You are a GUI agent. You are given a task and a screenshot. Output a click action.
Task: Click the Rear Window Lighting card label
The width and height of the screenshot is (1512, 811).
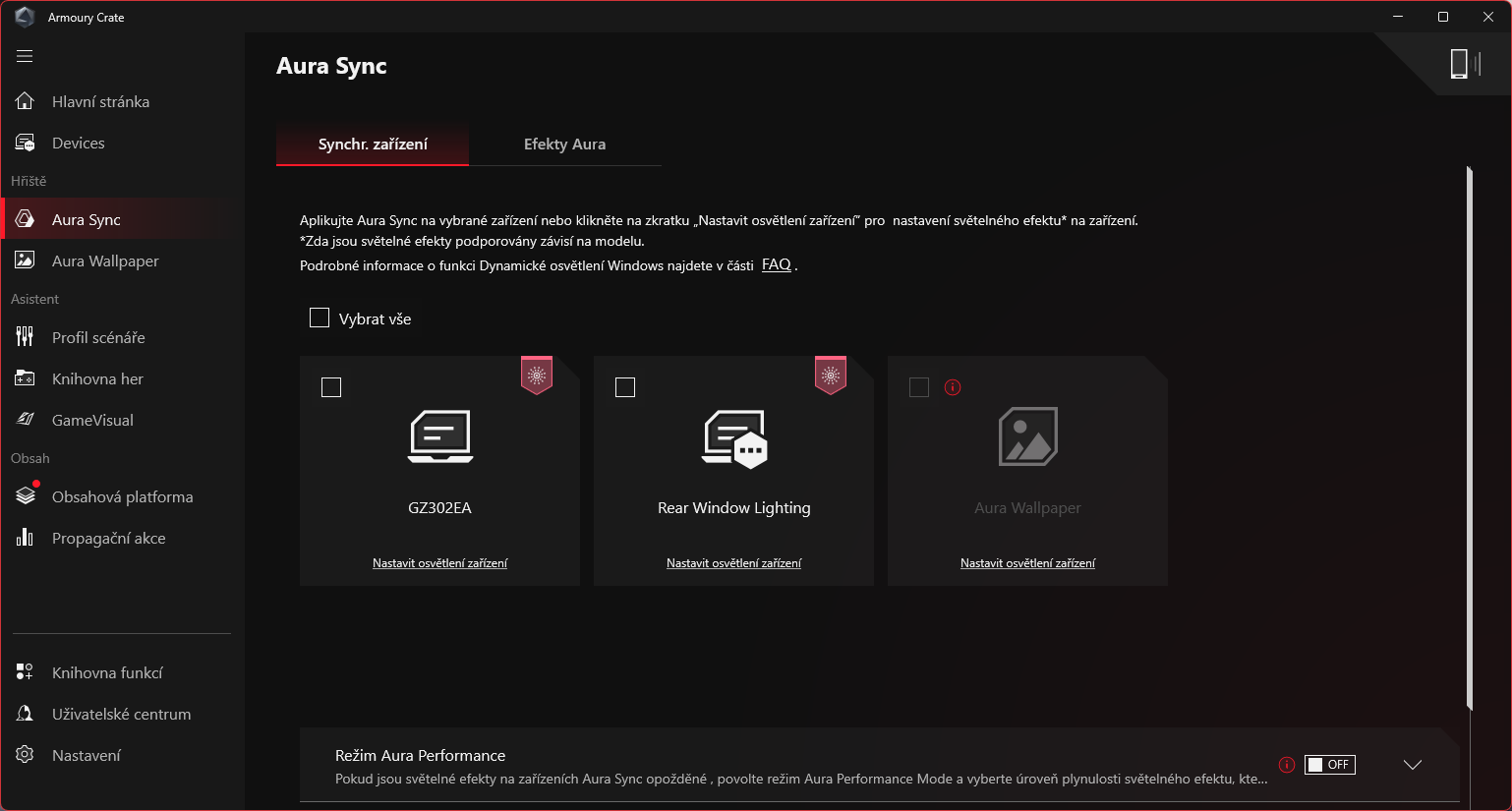tap(734, 508)
